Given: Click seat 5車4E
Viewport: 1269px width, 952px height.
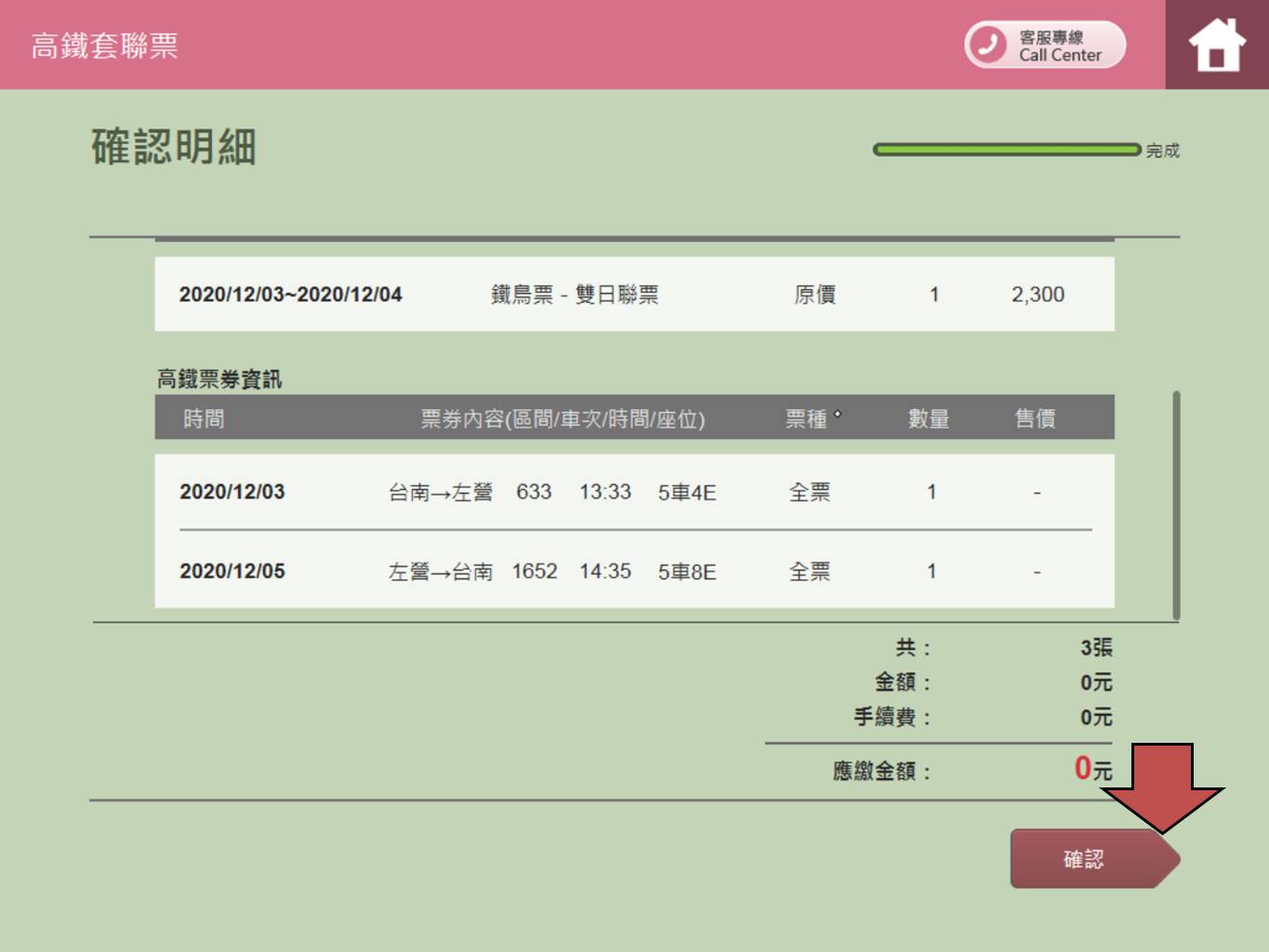Looking at the screenshot, I should click(687, 493).
